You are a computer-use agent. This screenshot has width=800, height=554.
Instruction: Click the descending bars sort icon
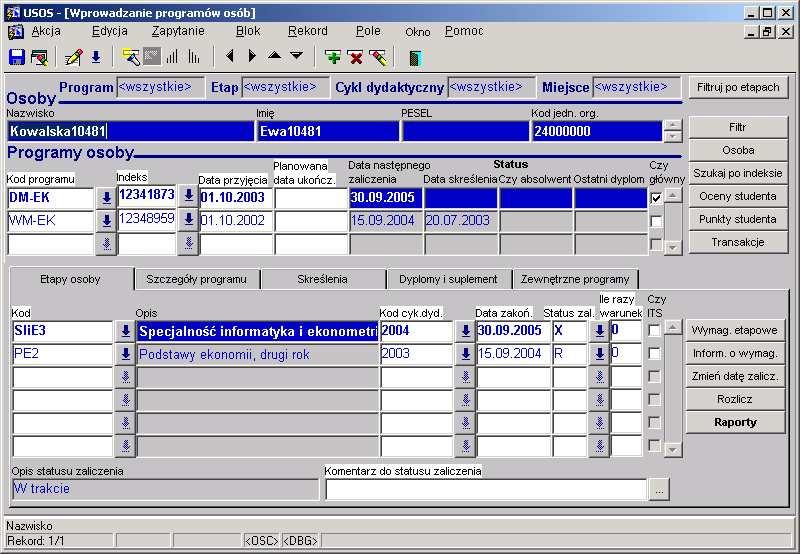(194, 56)
